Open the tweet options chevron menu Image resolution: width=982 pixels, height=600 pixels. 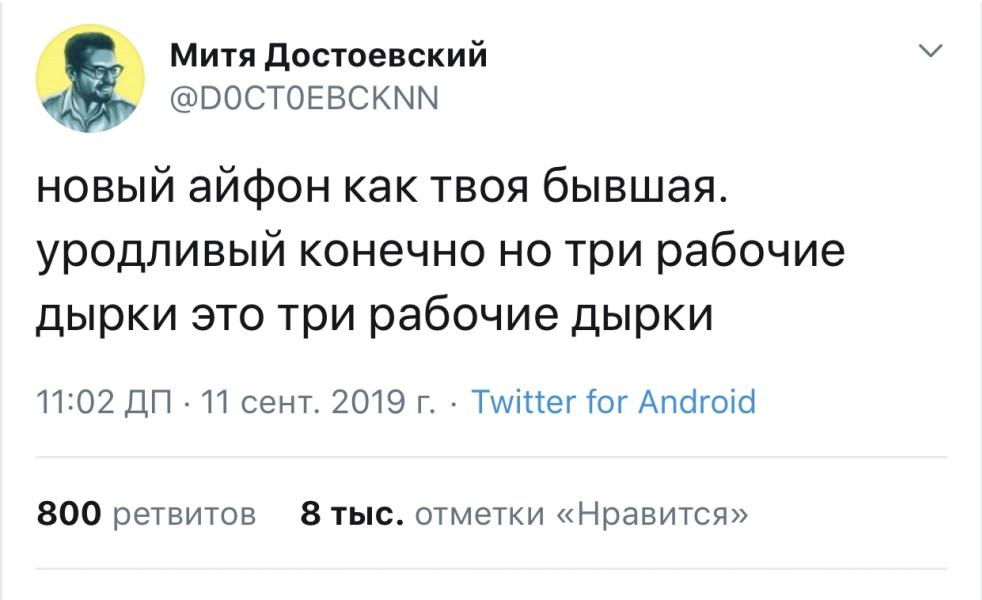[929, 52]
